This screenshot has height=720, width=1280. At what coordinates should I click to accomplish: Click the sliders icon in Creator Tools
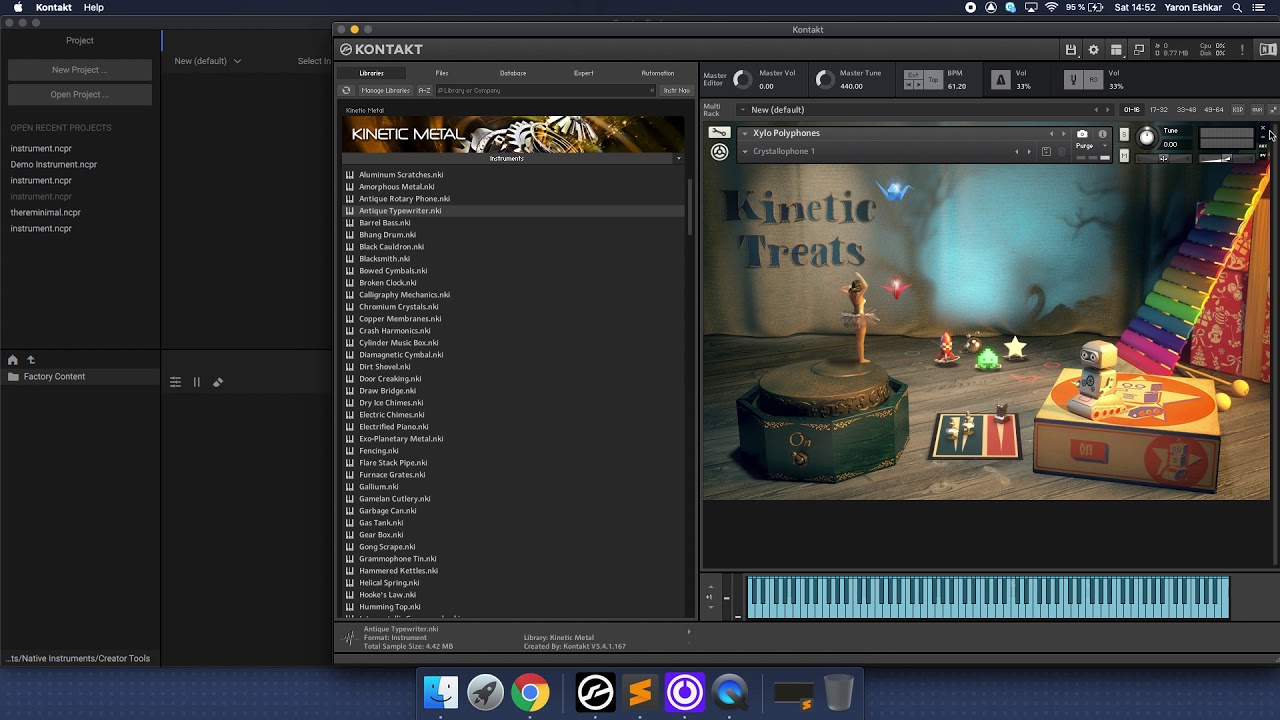coord(175,382)
